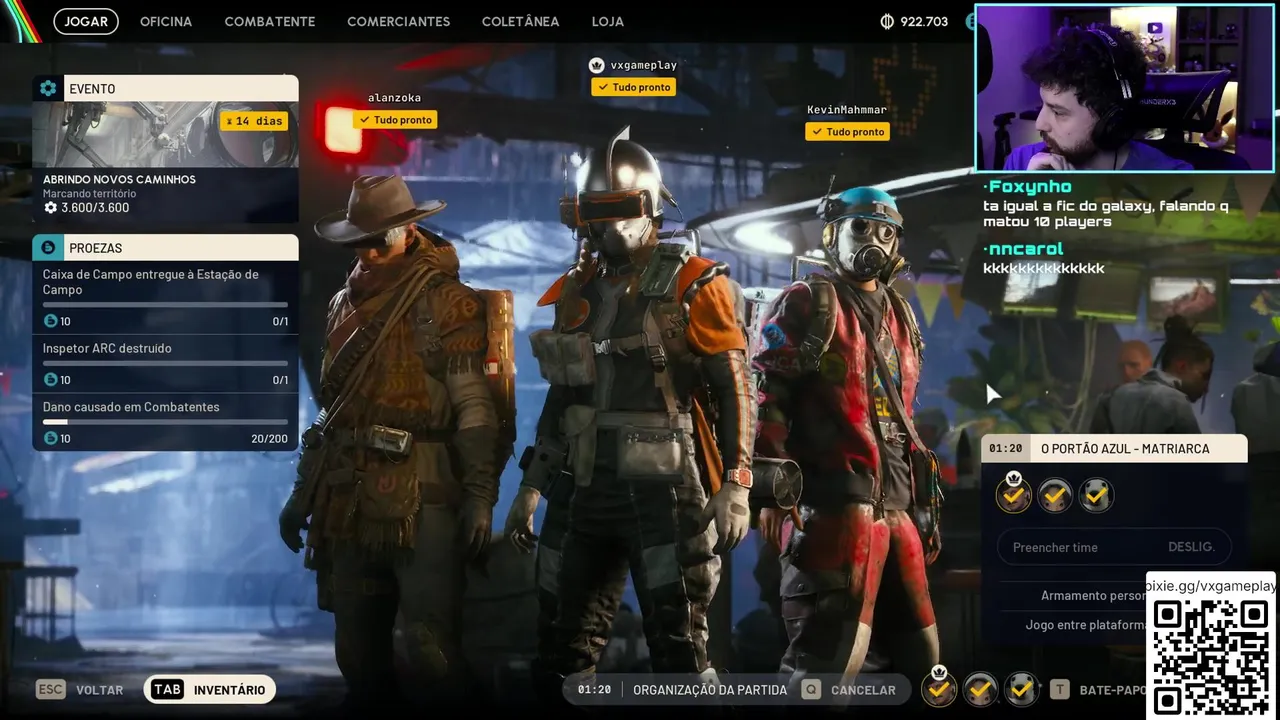The image size is (1280, 720).
Task: Click leader avatar with crown in bottom bar
Action: click(939, 688)
